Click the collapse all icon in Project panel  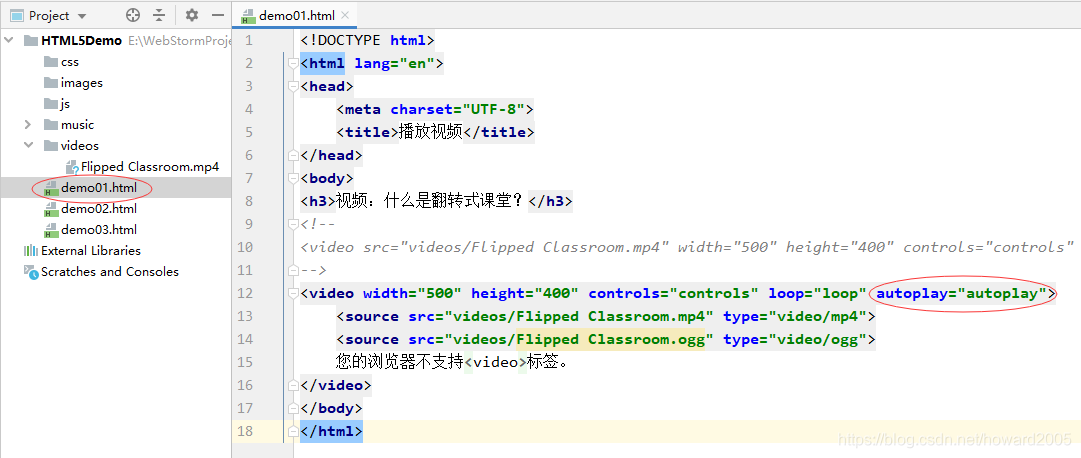pos(159,15)
